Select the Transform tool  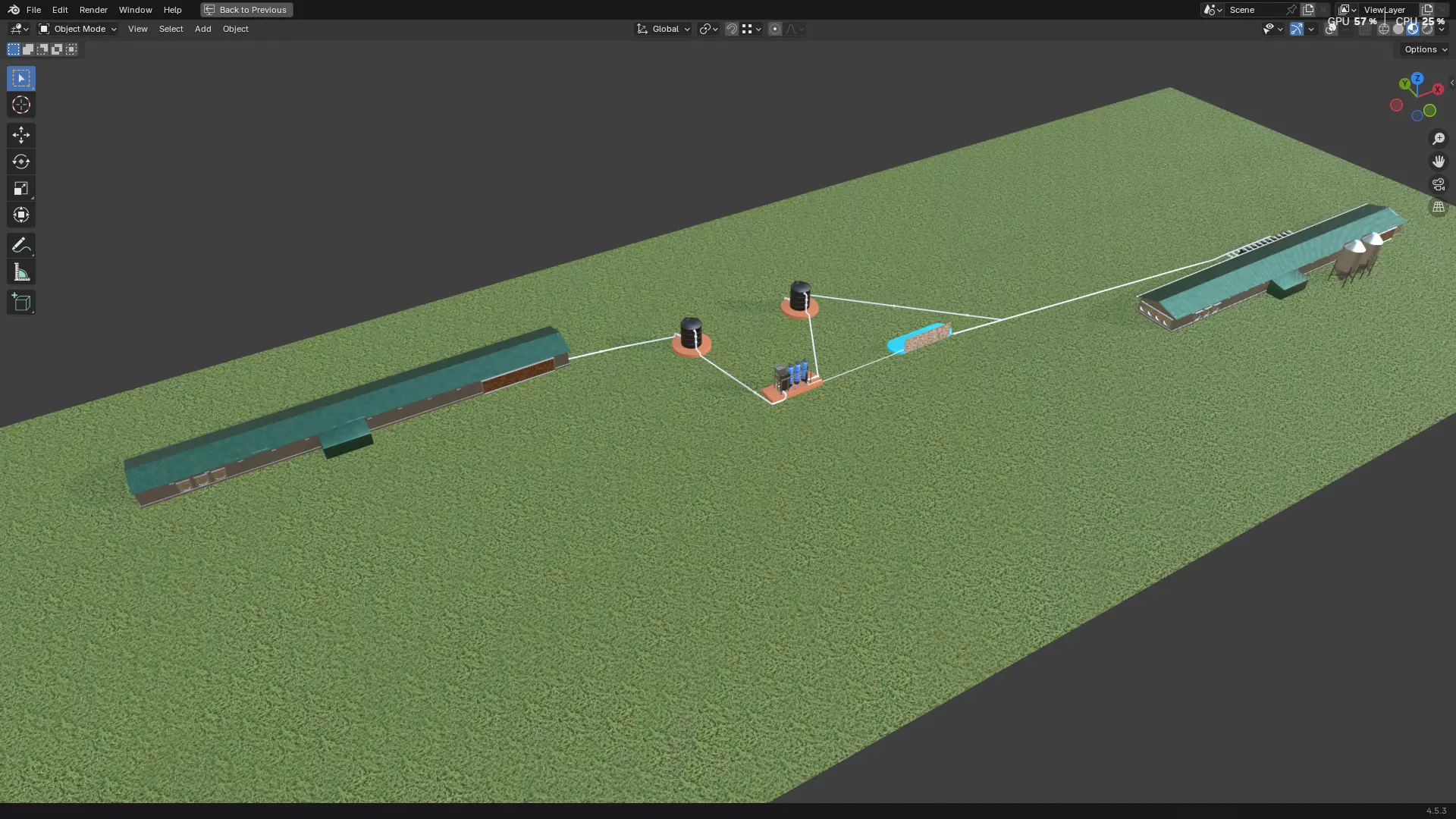point(21,215)
